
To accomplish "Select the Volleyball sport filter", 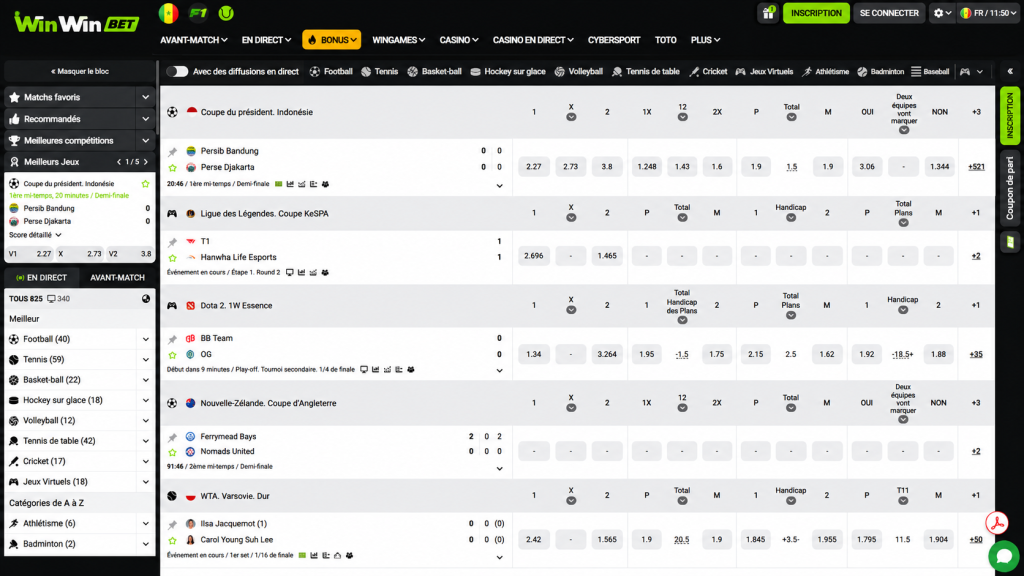I will pyautogui.click(x=579, y=72).
